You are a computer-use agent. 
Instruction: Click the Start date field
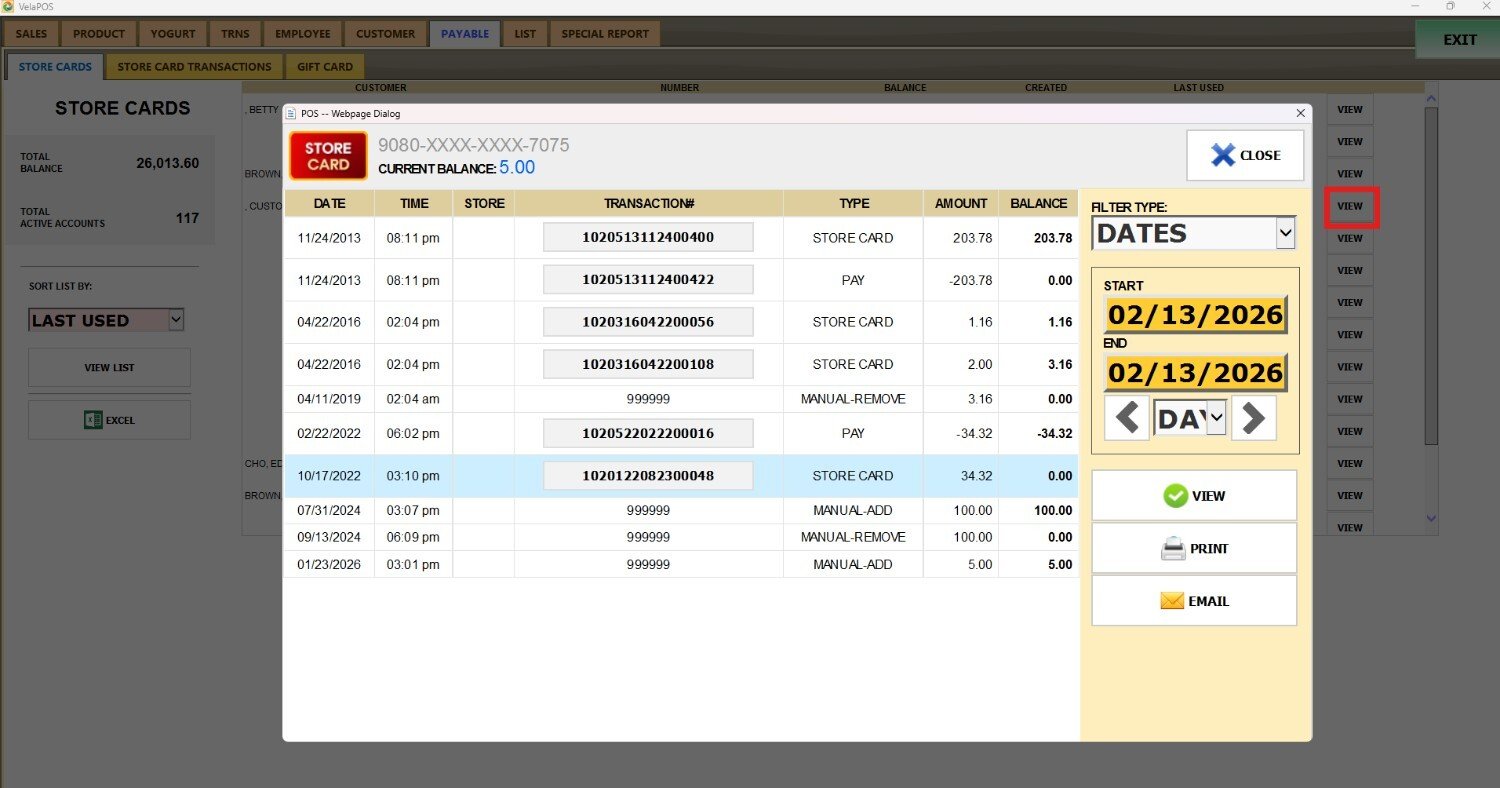(x=1195, y=315)
